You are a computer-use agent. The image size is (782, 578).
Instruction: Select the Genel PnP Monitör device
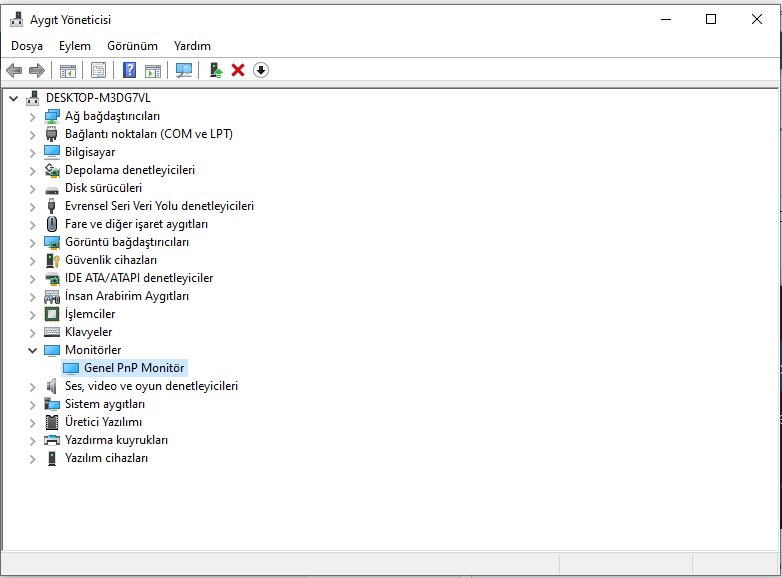(x=134, y=368)
